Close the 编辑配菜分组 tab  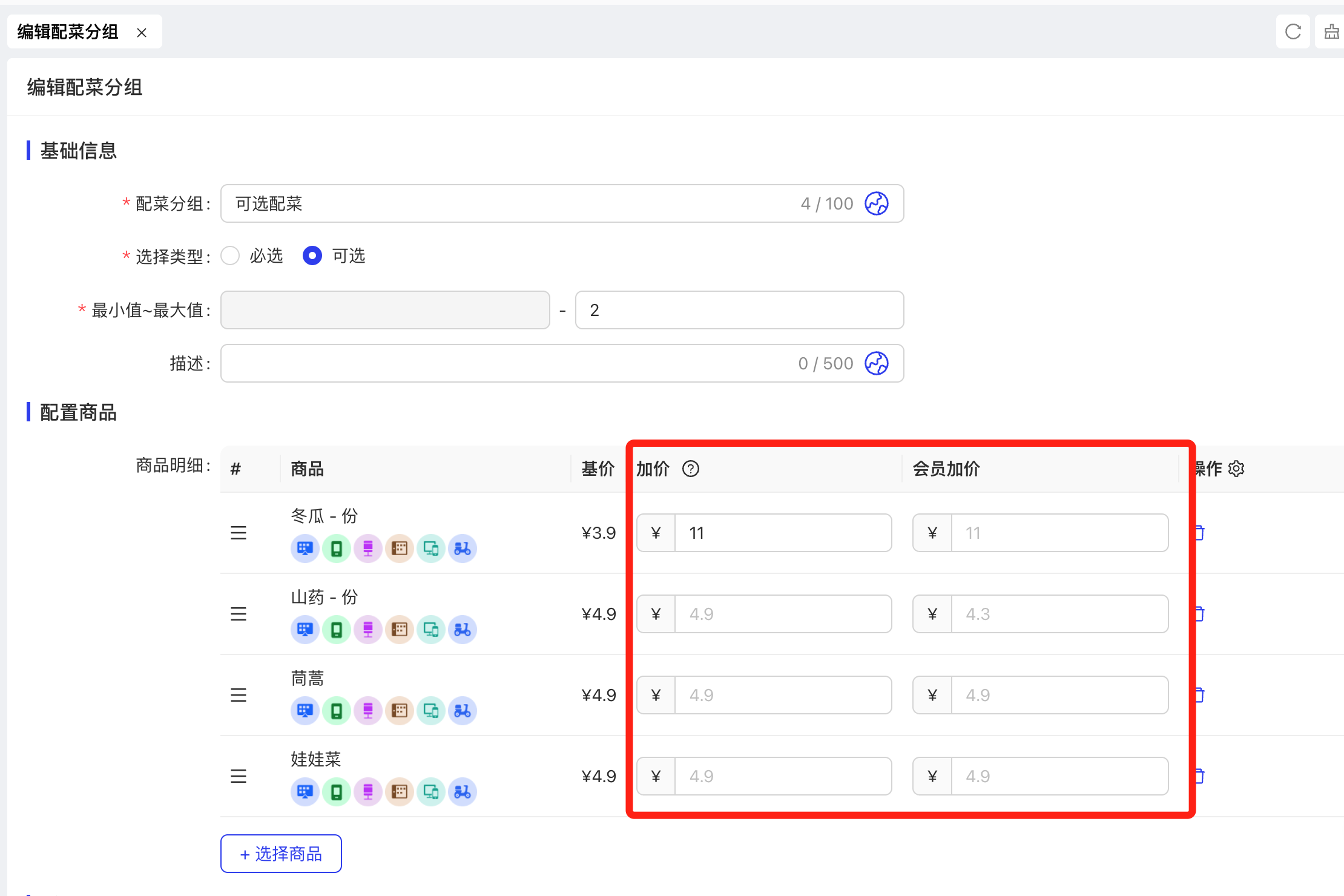pyautogui.click(x=142, y=33)
